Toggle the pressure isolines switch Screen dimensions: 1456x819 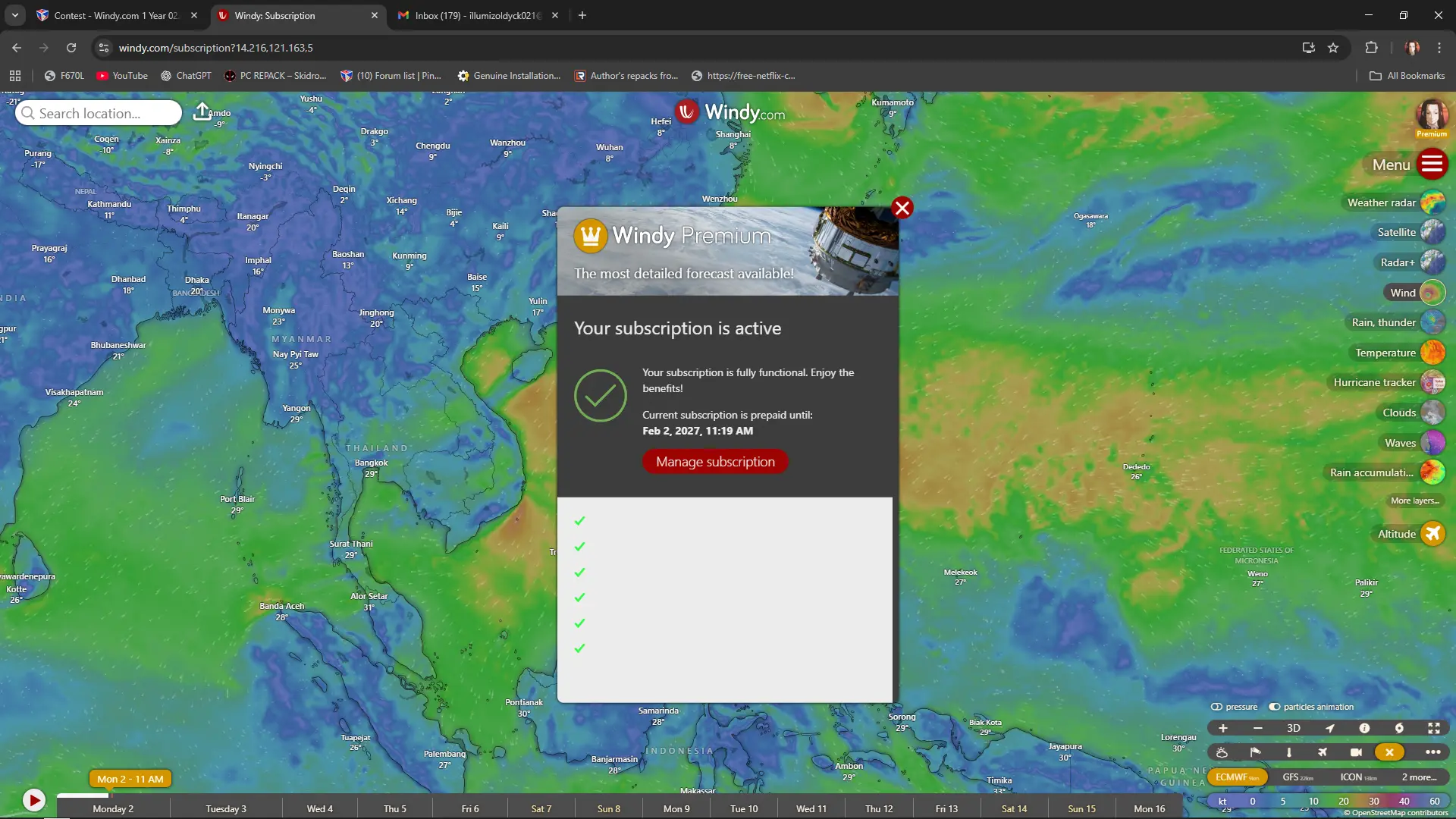(1216, 707)
